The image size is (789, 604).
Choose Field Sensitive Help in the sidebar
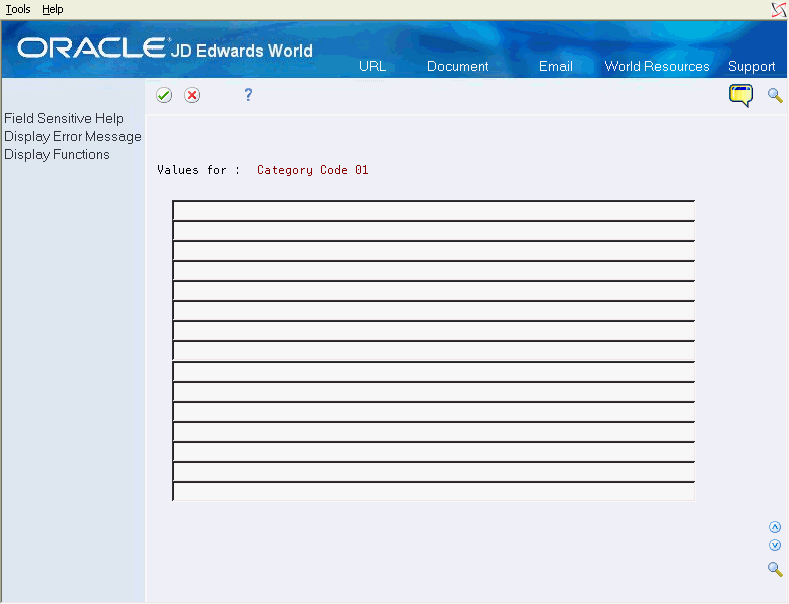click(x=64, y=118)
